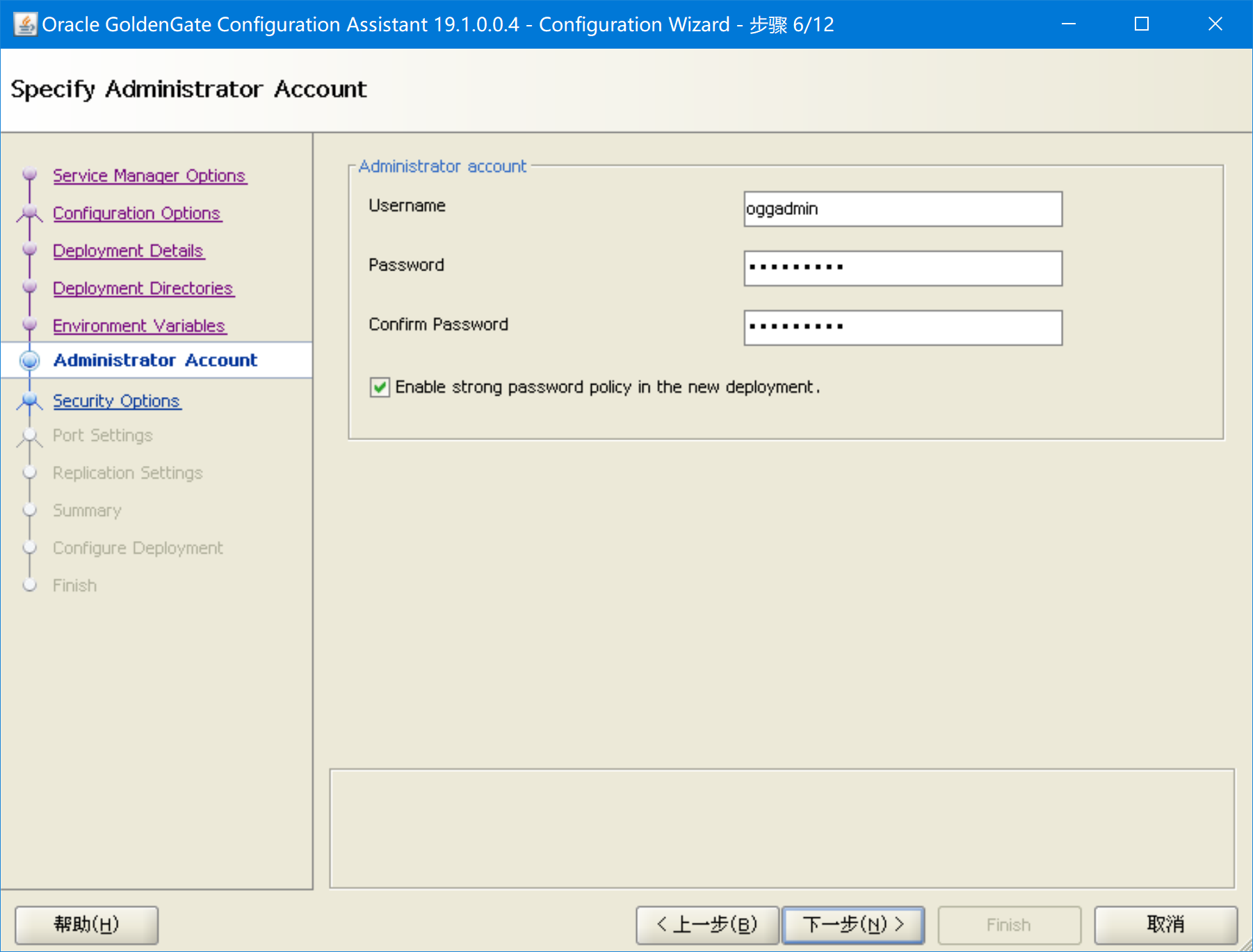
Task: Focus the Username input field
Action: pos(903,209)
